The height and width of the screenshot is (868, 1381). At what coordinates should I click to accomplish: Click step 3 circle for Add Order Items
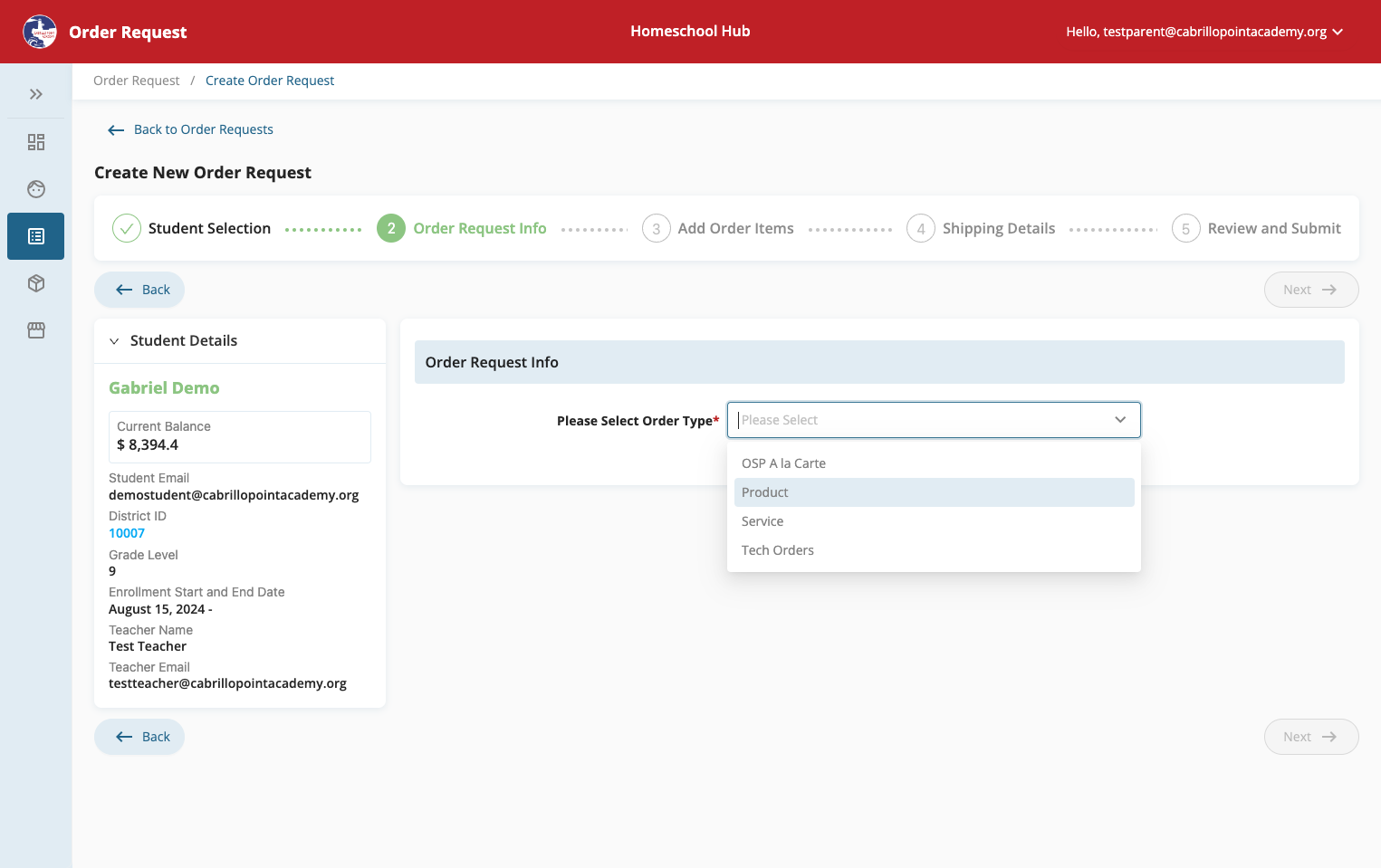point(657,228)
